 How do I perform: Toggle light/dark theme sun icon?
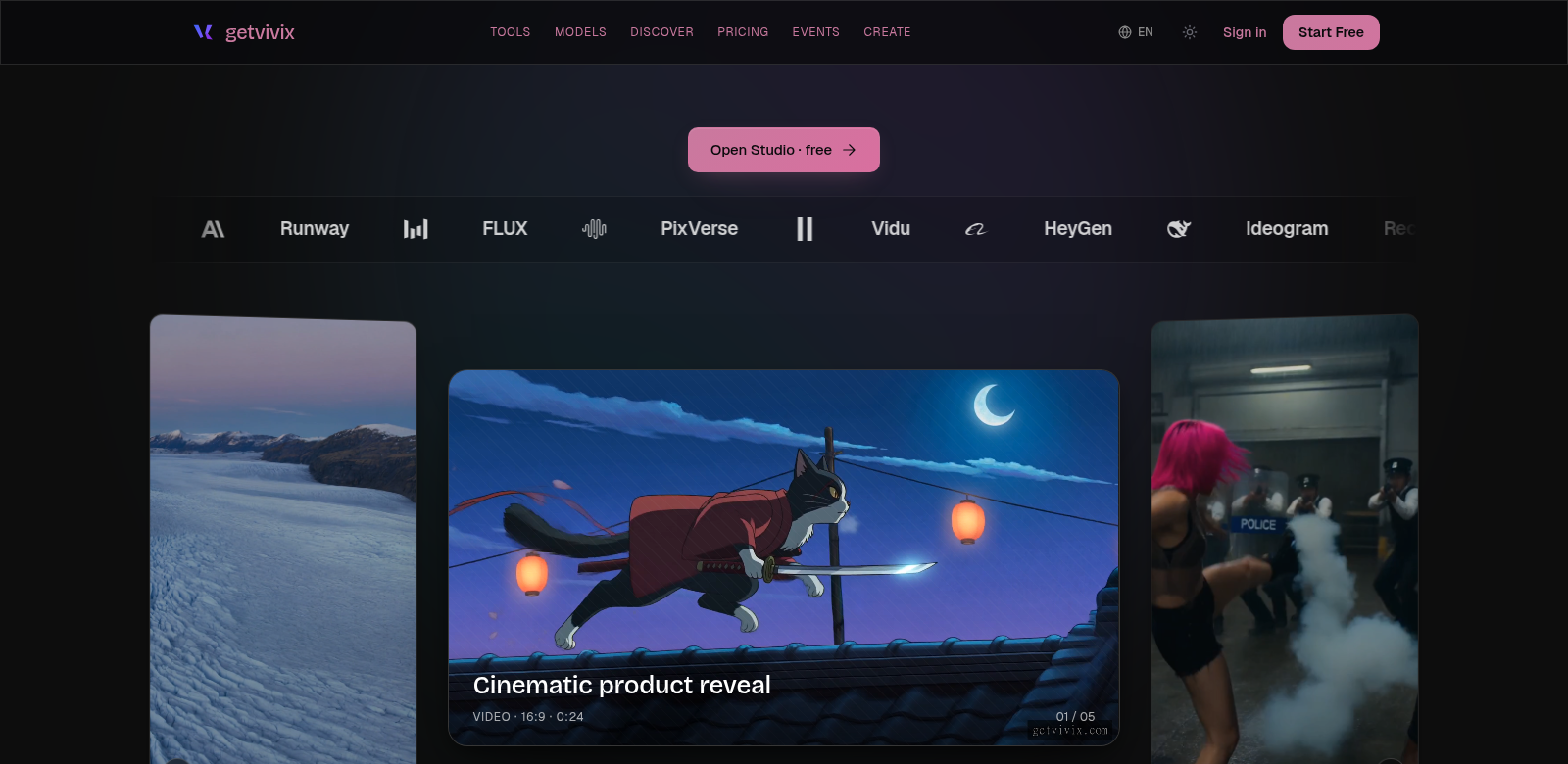pos(1190,32)
